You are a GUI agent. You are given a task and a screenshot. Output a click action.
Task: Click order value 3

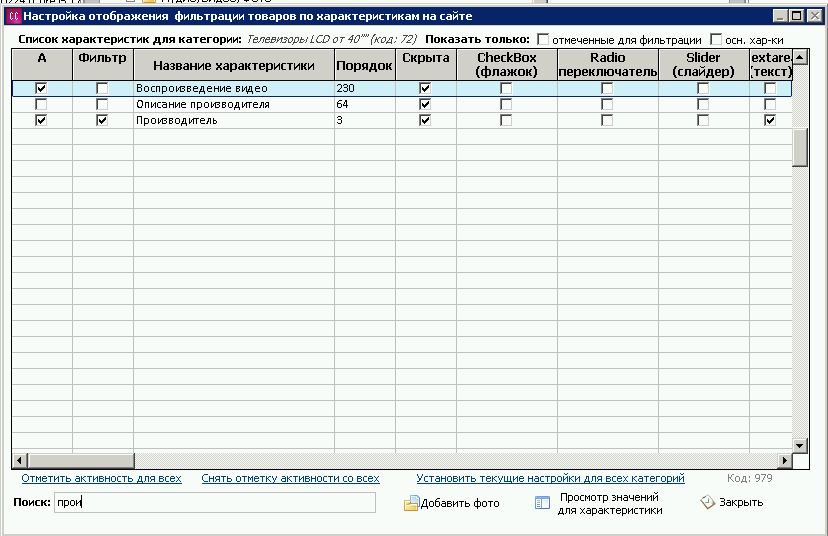point(340,120)
